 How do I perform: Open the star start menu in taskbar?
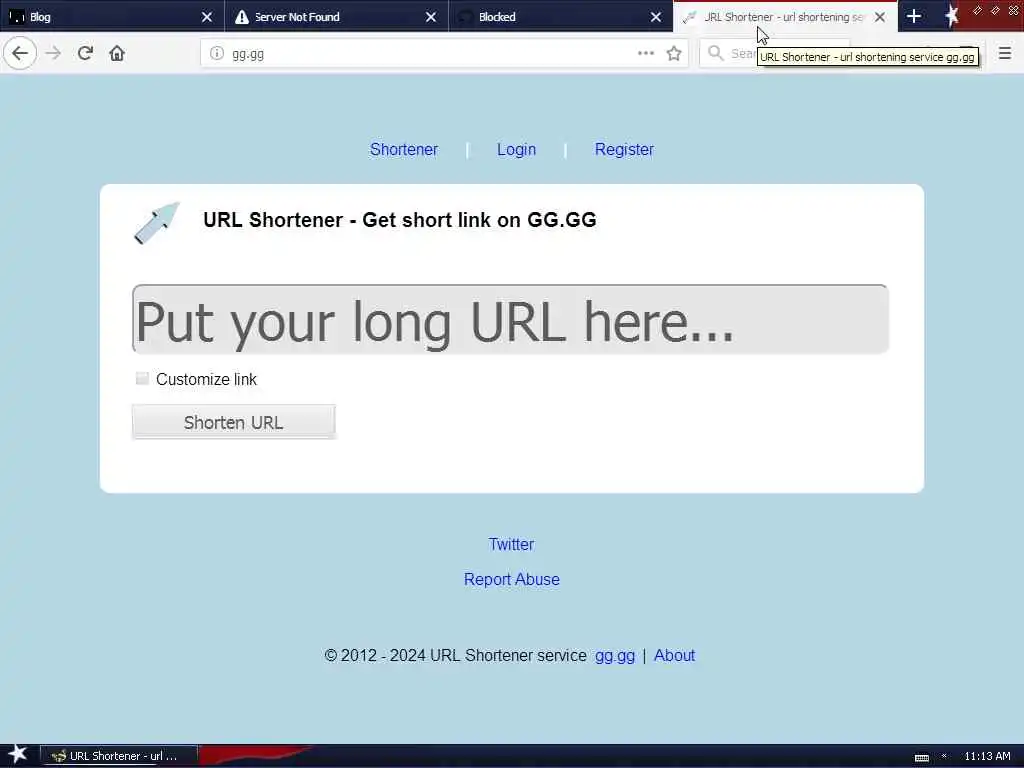[x=18, y=755]
